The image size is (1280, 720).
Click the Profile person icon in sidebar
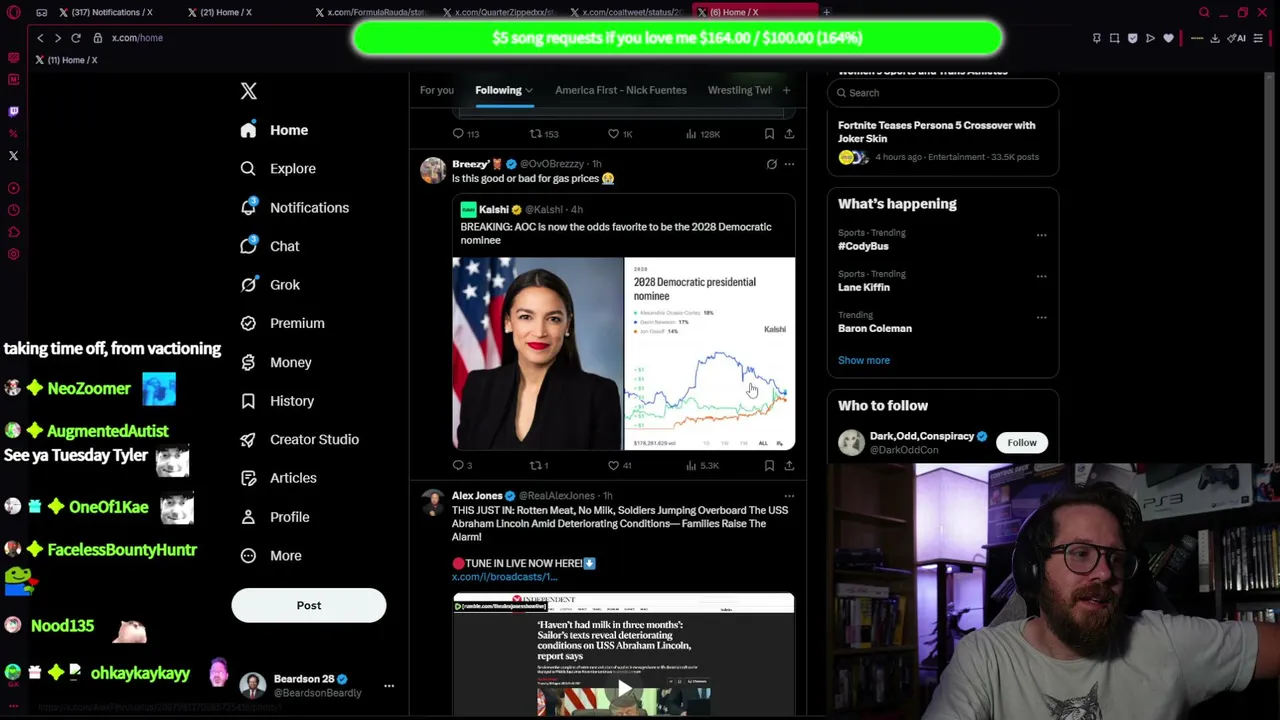click(x=248, y=517)
